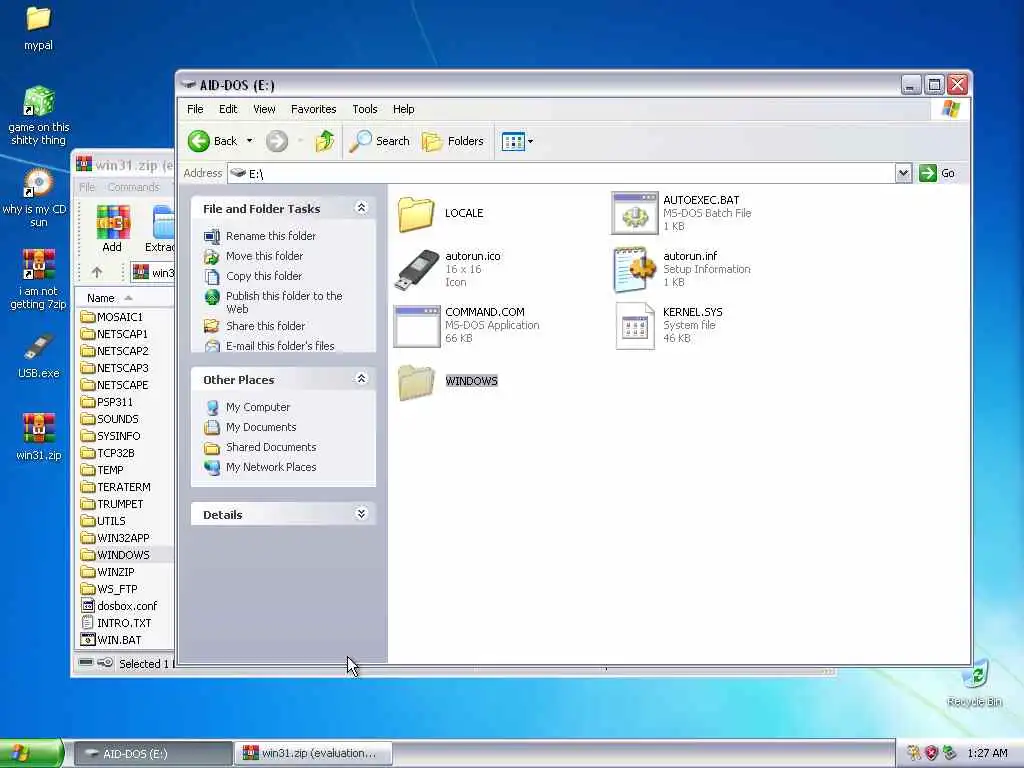Toggle the Folders tree pane
The height and width of the screenshot is (768, 1024).
tap(453, 141)
